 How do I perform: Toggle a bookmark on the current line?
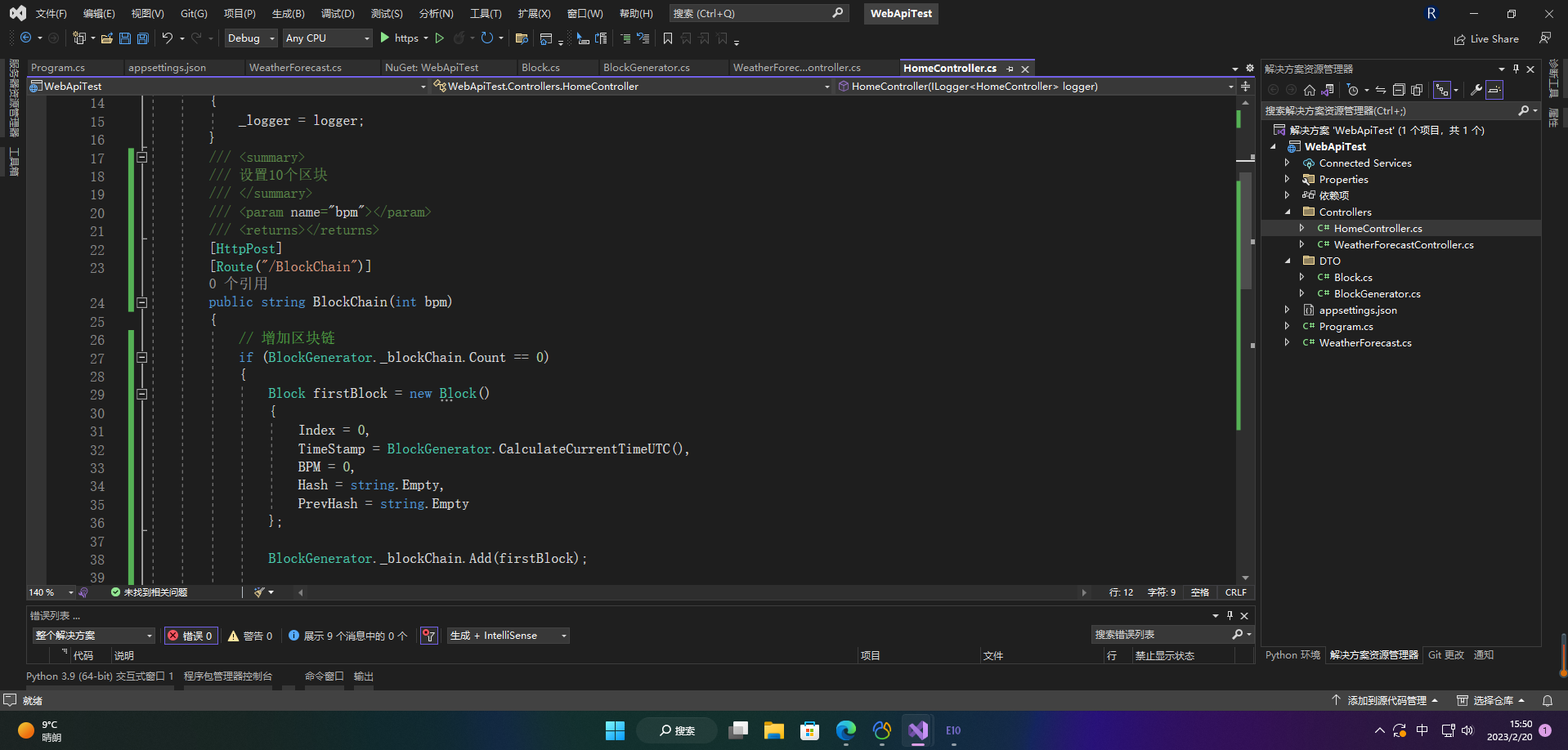pyautogui.click(x=668, y=38)
